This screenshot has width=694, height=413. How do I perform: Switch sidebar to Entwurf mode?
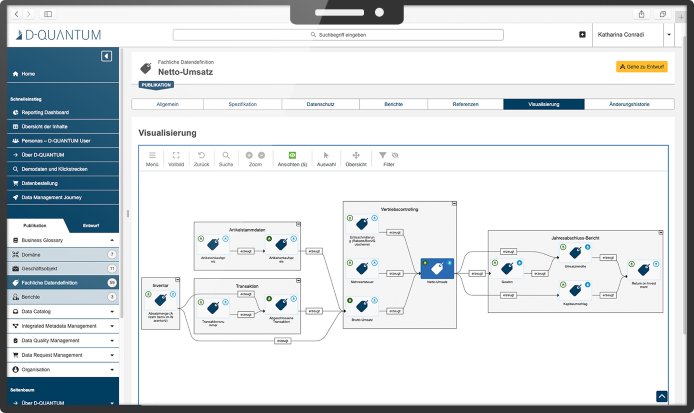[x=91, y=226]
